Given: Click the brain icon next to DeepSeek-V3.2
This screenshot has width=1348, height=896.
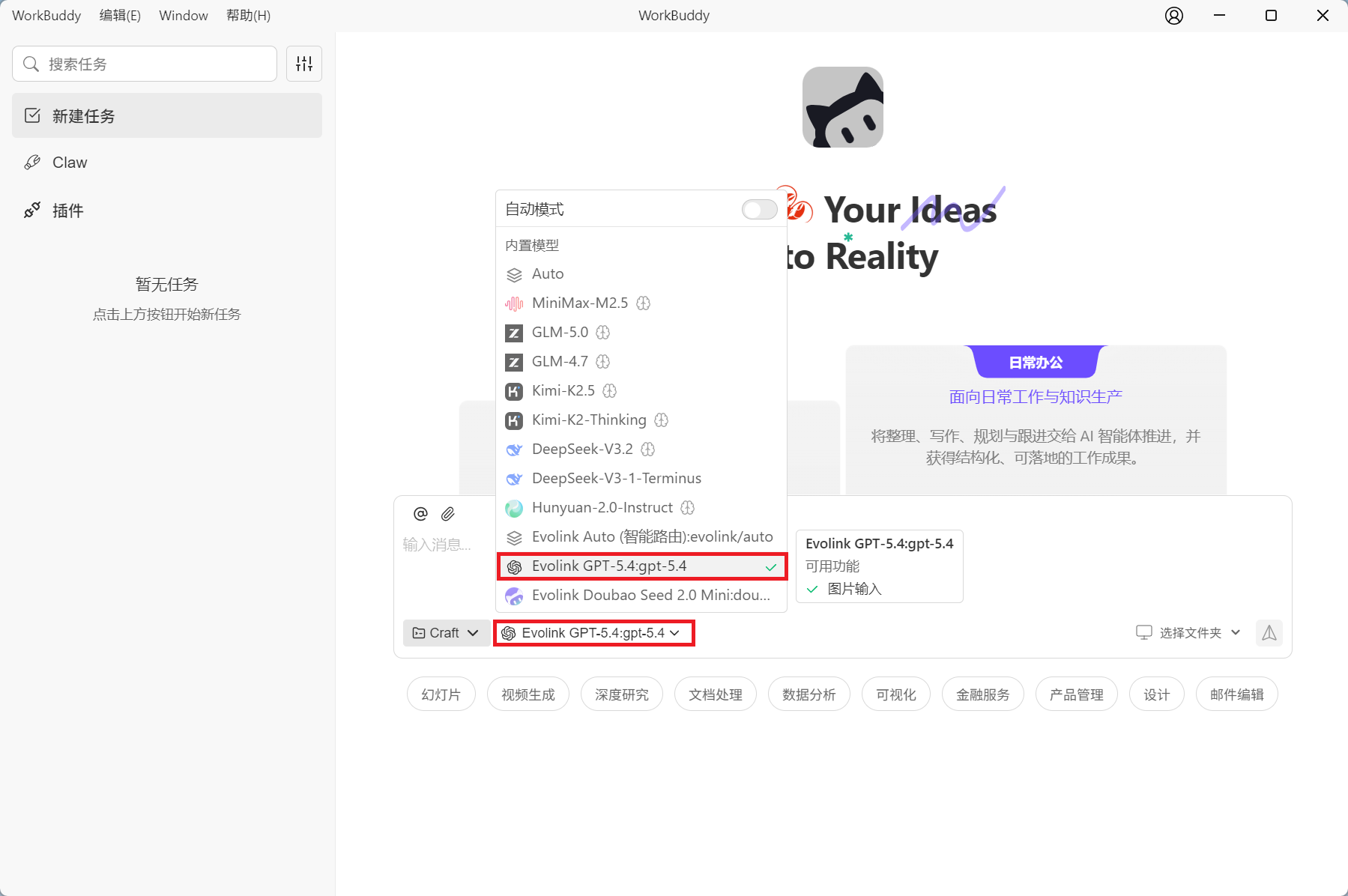Looking at the screenshot, I should [x=648, y=449].
